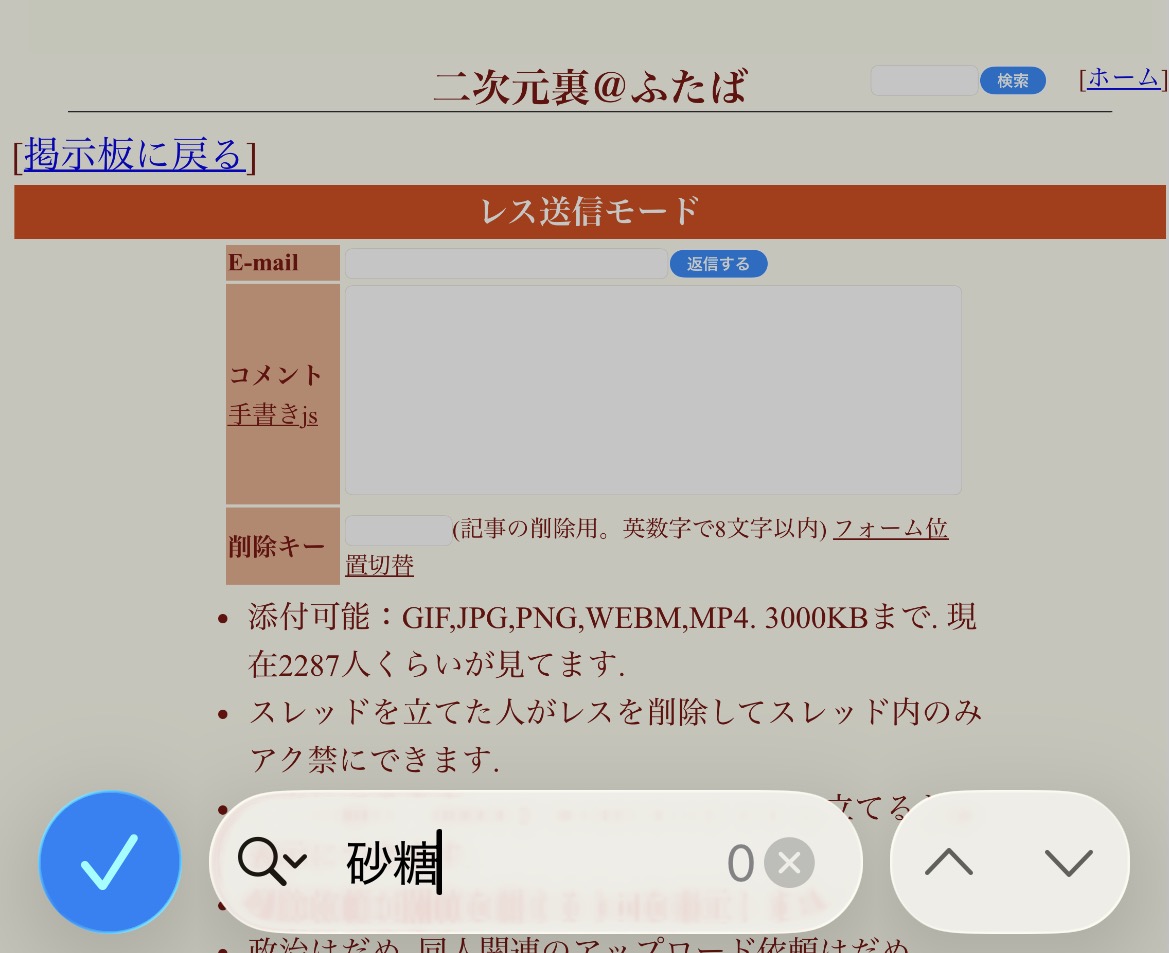Click the 二次元裏@ふたば page title
The image size is (1170, 953).
click(x=590, y=87)
